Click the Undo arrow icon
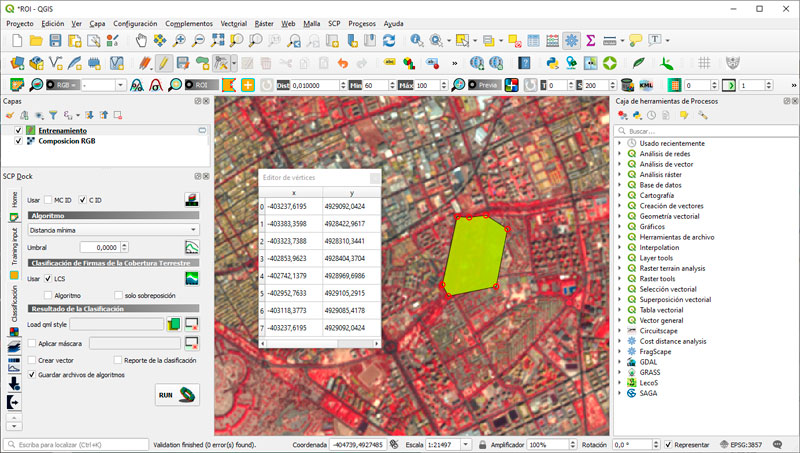Image resolution: width=800 pixels, height=453 pixels. click(344, 63)
